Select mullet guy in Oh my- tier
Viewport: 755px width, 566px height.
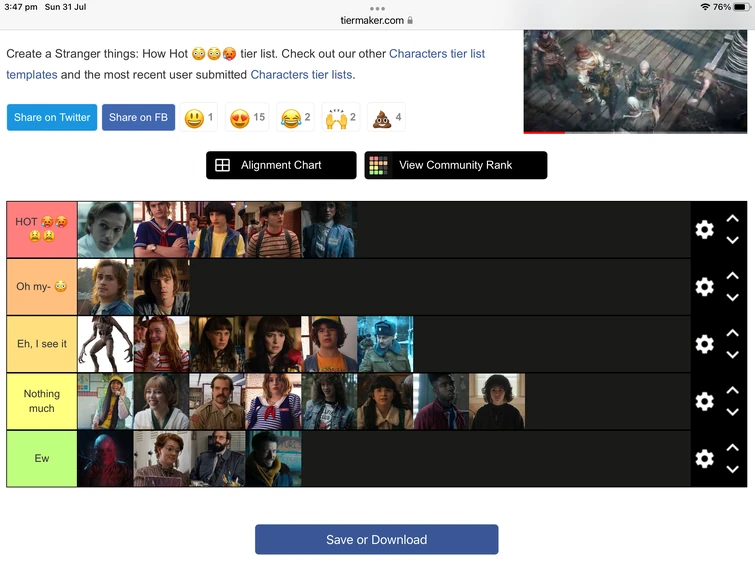(x=105, y=287)
